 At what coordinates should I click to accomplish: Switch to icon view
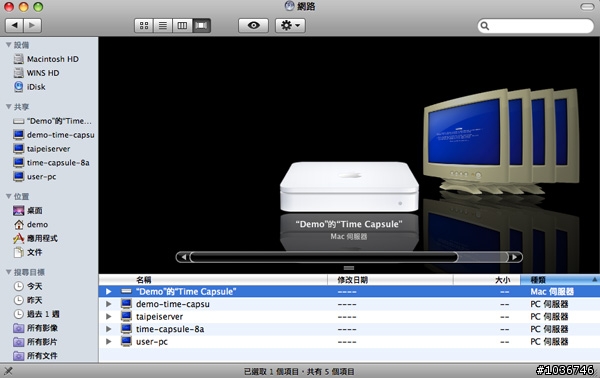coord(144,26)
